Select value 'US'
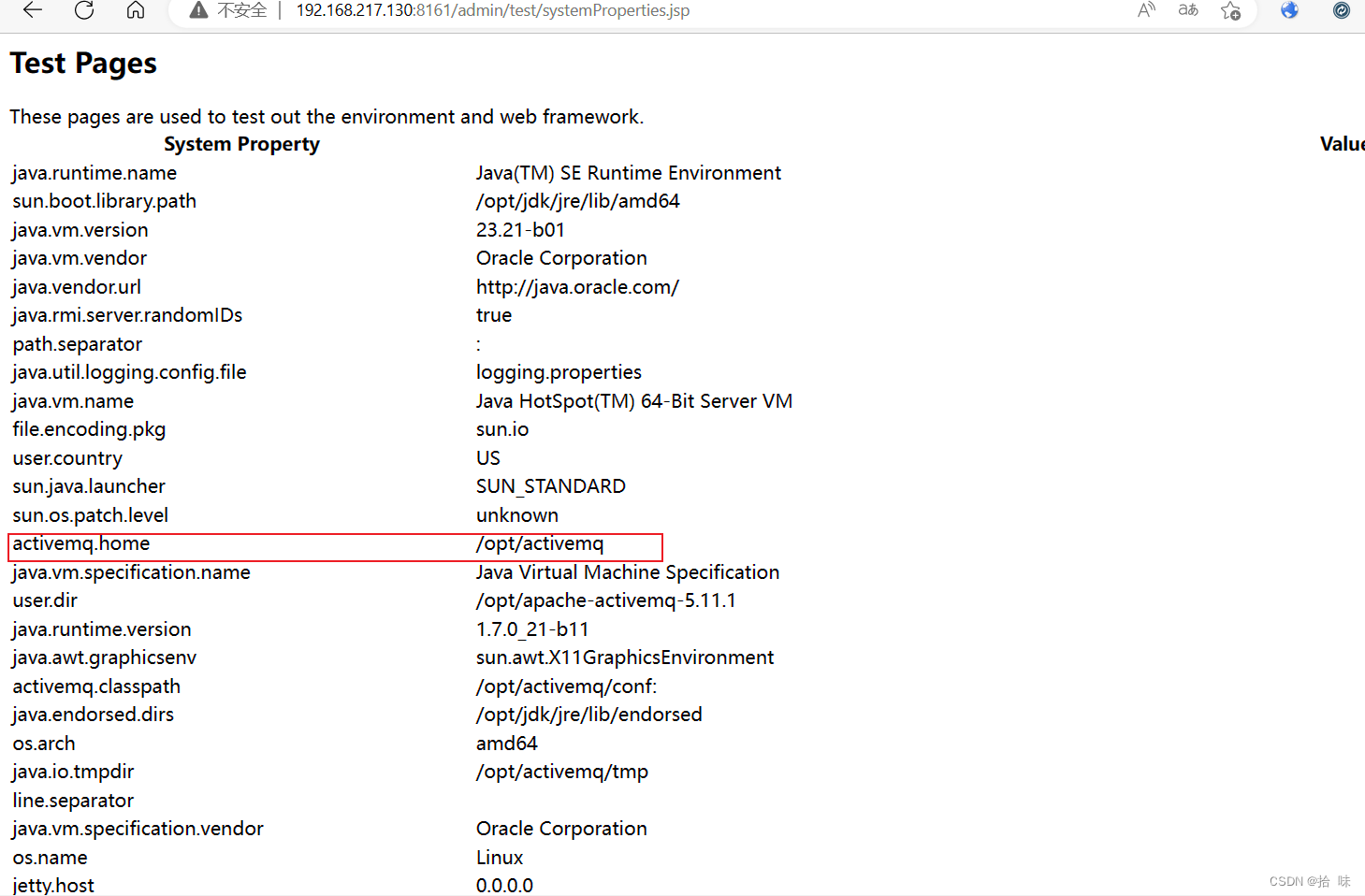This screenshot has width=1365, height=896. tap(488, 458)
